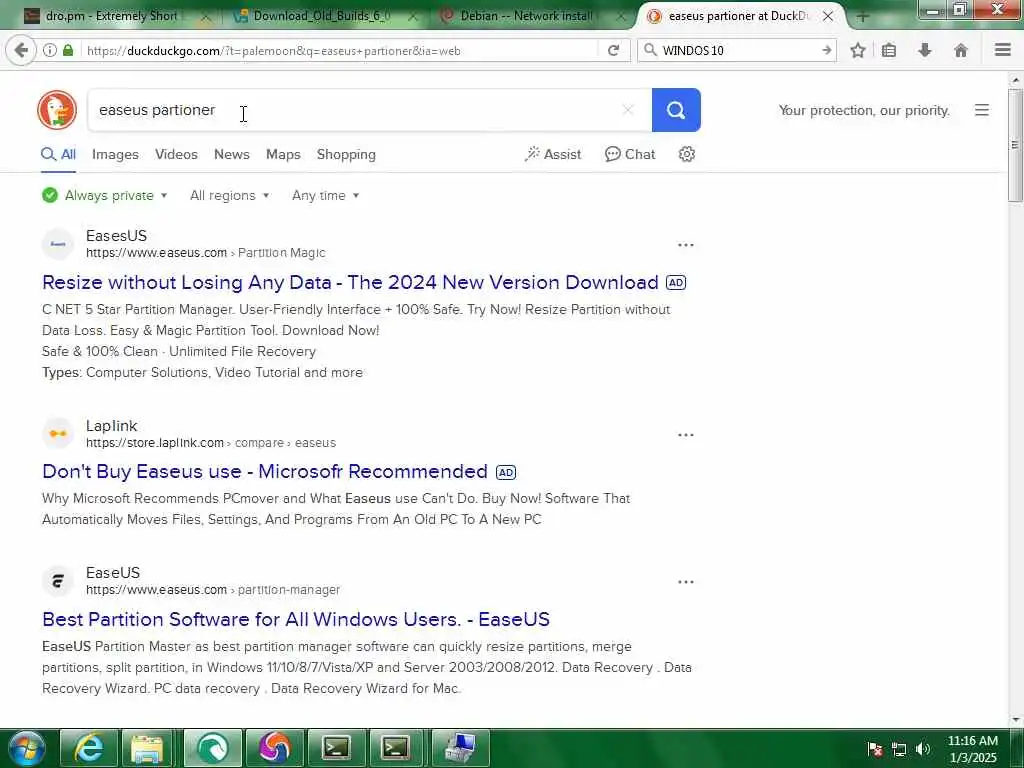Screen dimensions: 1024x768
Task: Click the store.laplink.com URL text
Action: click(155, 443)
